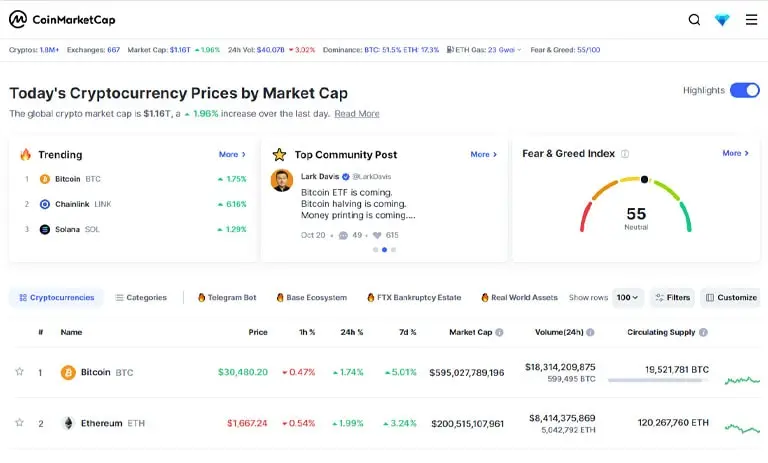Click the comments icon showing 49
The width and height of the screenshot is (768, 463).
pos(343,235)
